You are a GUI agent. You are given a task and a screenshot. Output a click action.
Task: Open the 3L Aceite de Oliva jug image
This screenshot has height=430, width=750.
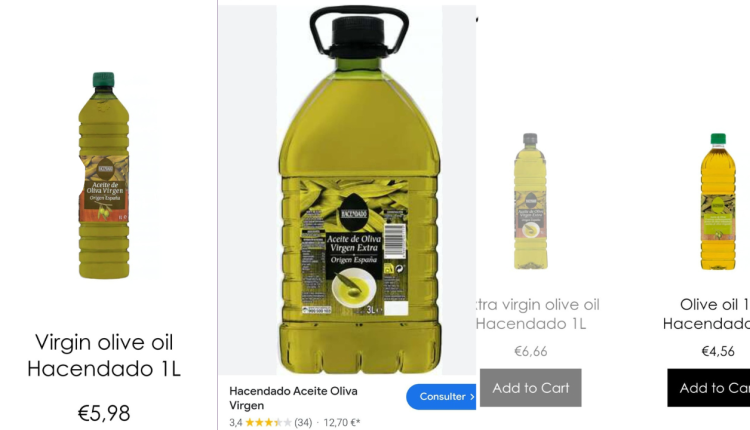point(359,189)
